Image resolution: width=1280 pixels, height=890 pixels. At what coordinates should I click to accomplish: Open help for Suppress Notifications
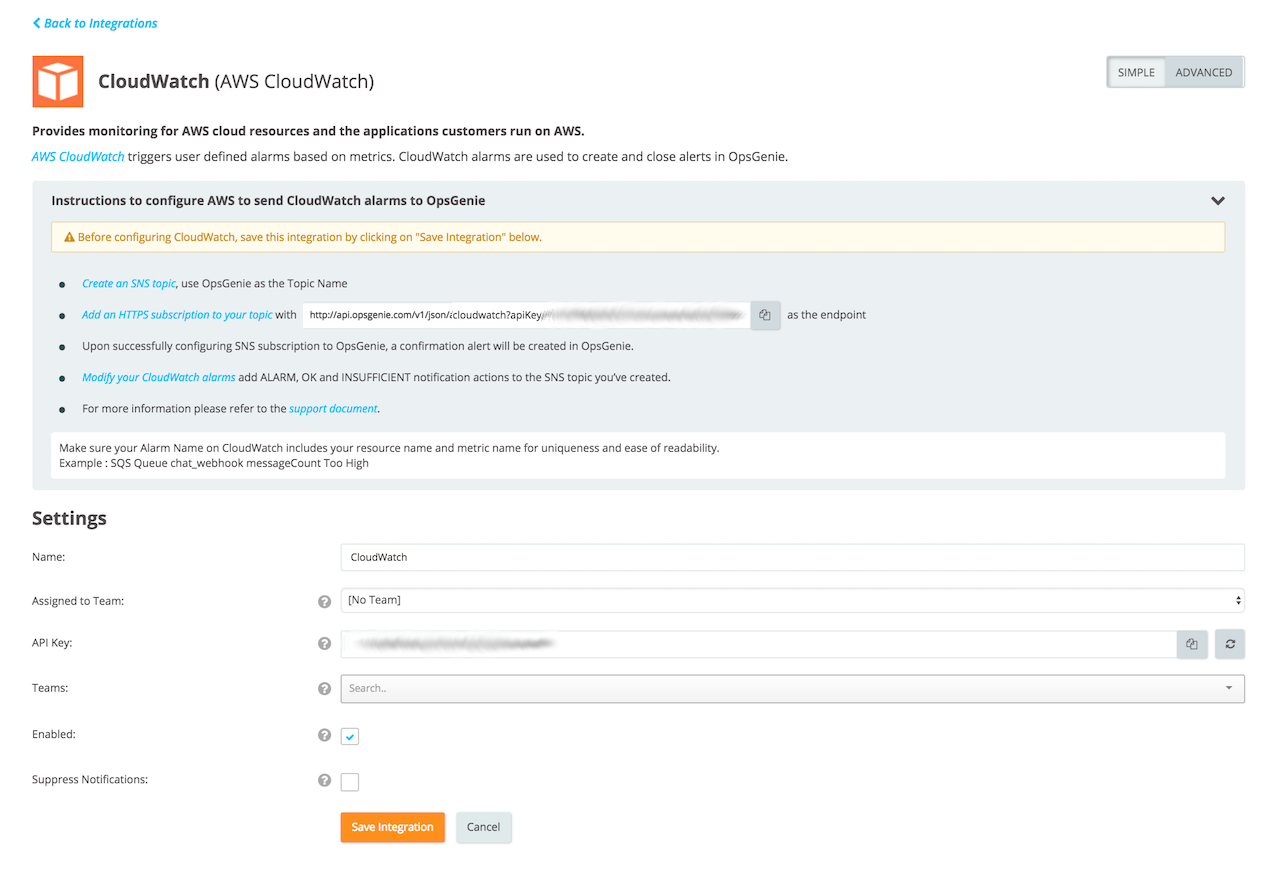point(324,780)
